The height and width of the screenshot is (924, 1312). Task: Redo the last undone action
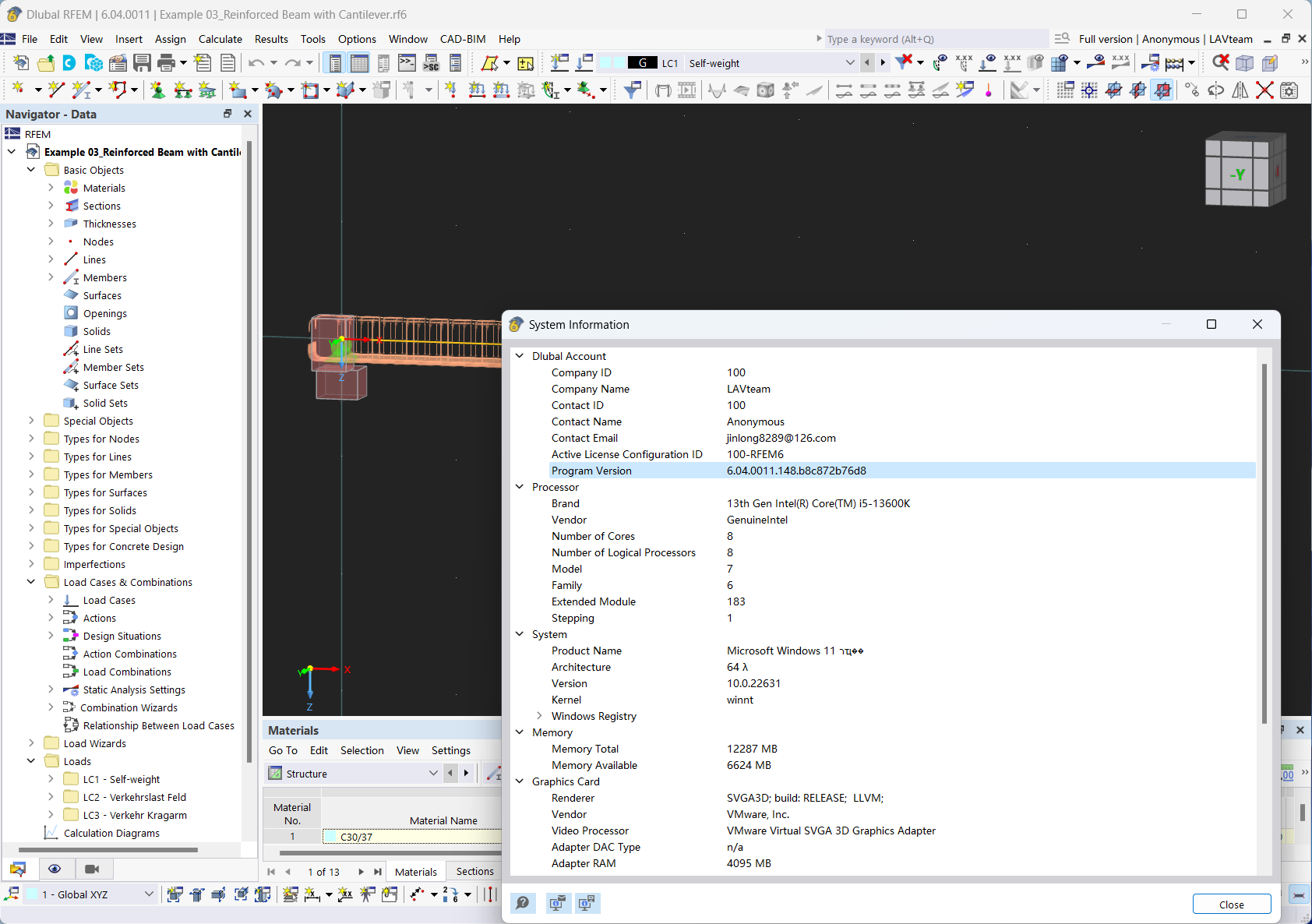tap(292, 63)
